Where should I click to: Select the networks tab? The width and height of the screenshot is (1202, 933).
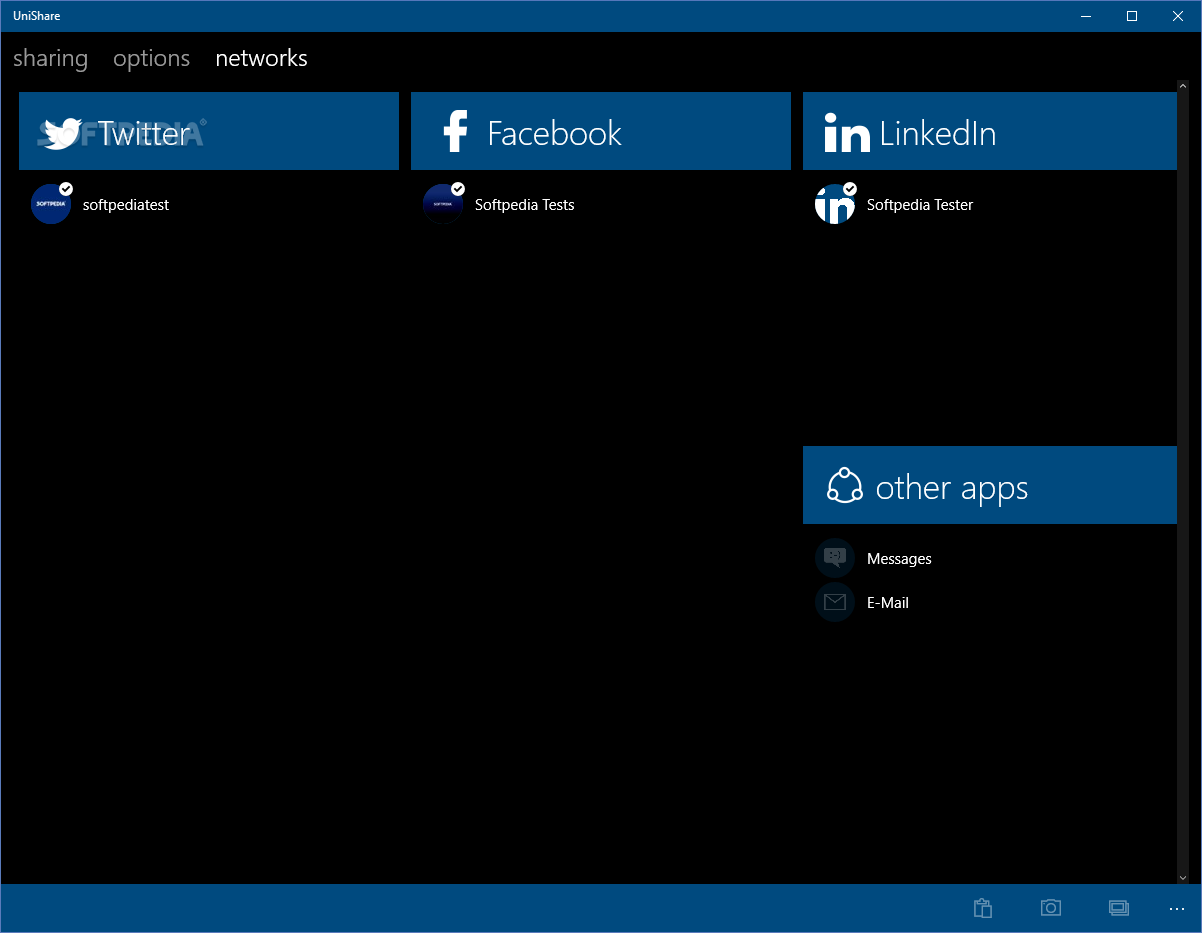[261, 58]
